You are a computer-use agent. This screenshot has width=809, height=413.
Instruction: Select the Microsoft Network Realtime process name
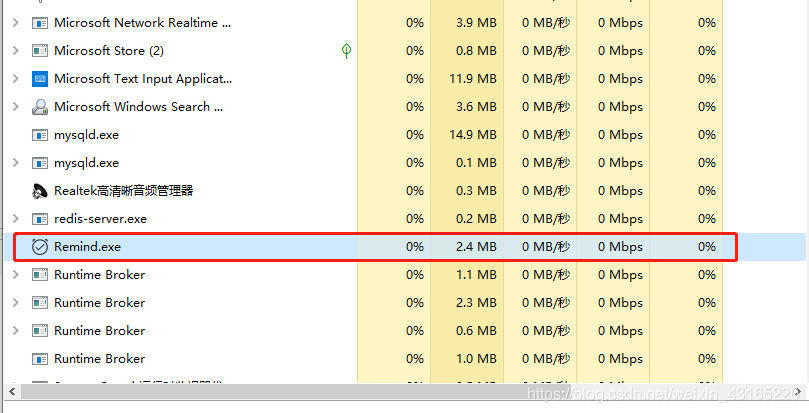pyautogui.click(x=142, y=23)
